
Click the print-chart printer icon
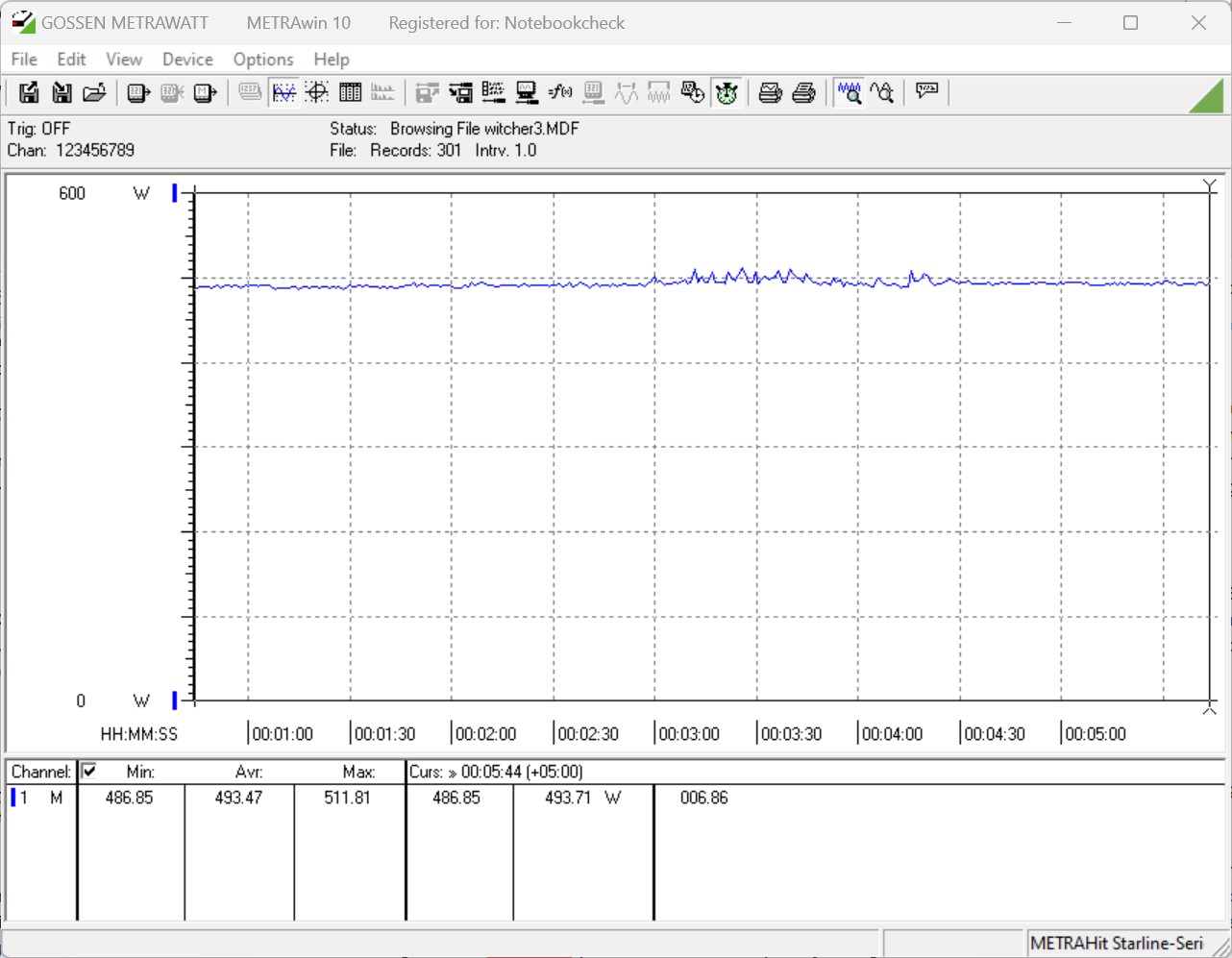[771, 92]
